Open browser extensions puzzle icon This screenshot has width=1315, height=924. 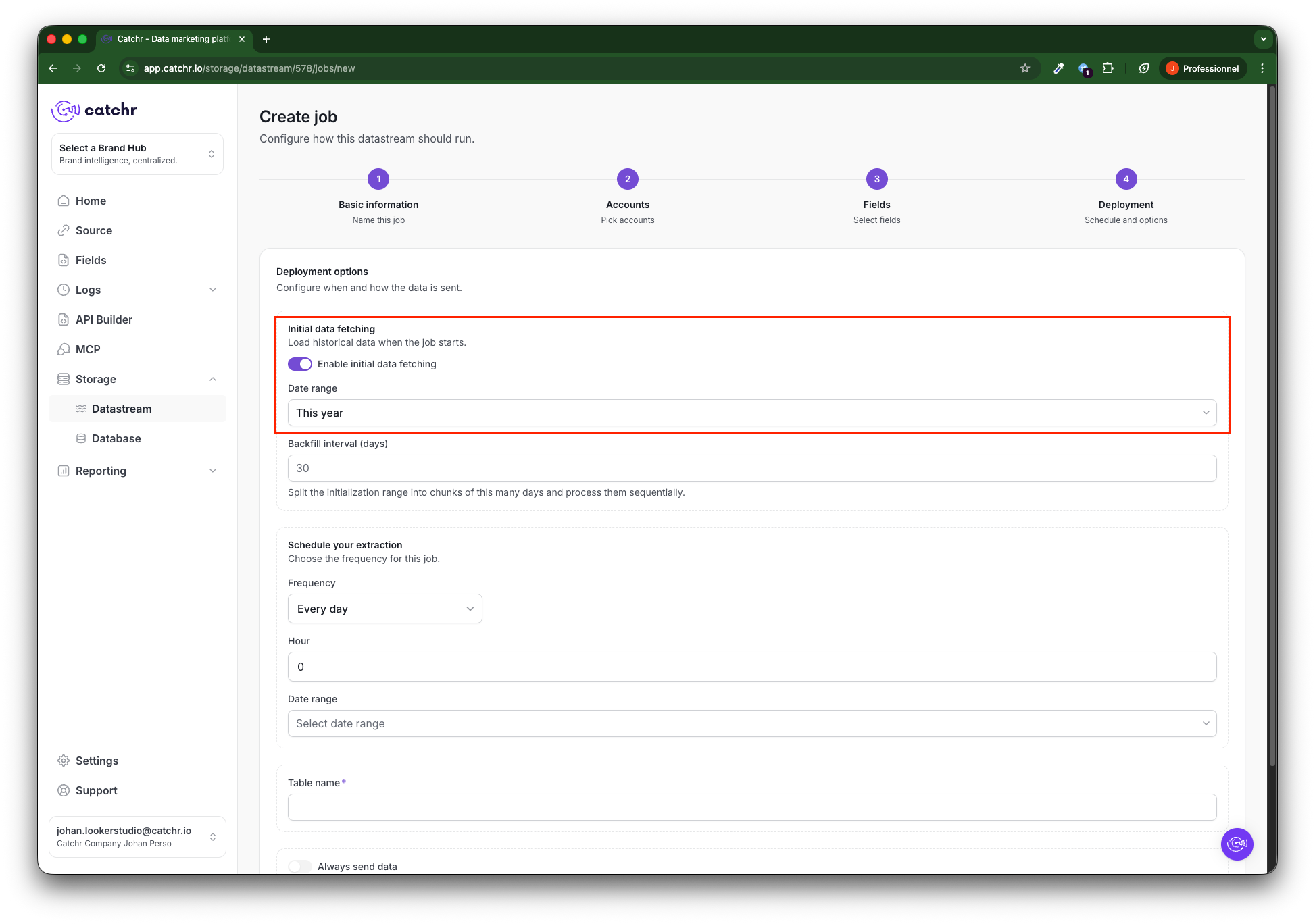1108,68
